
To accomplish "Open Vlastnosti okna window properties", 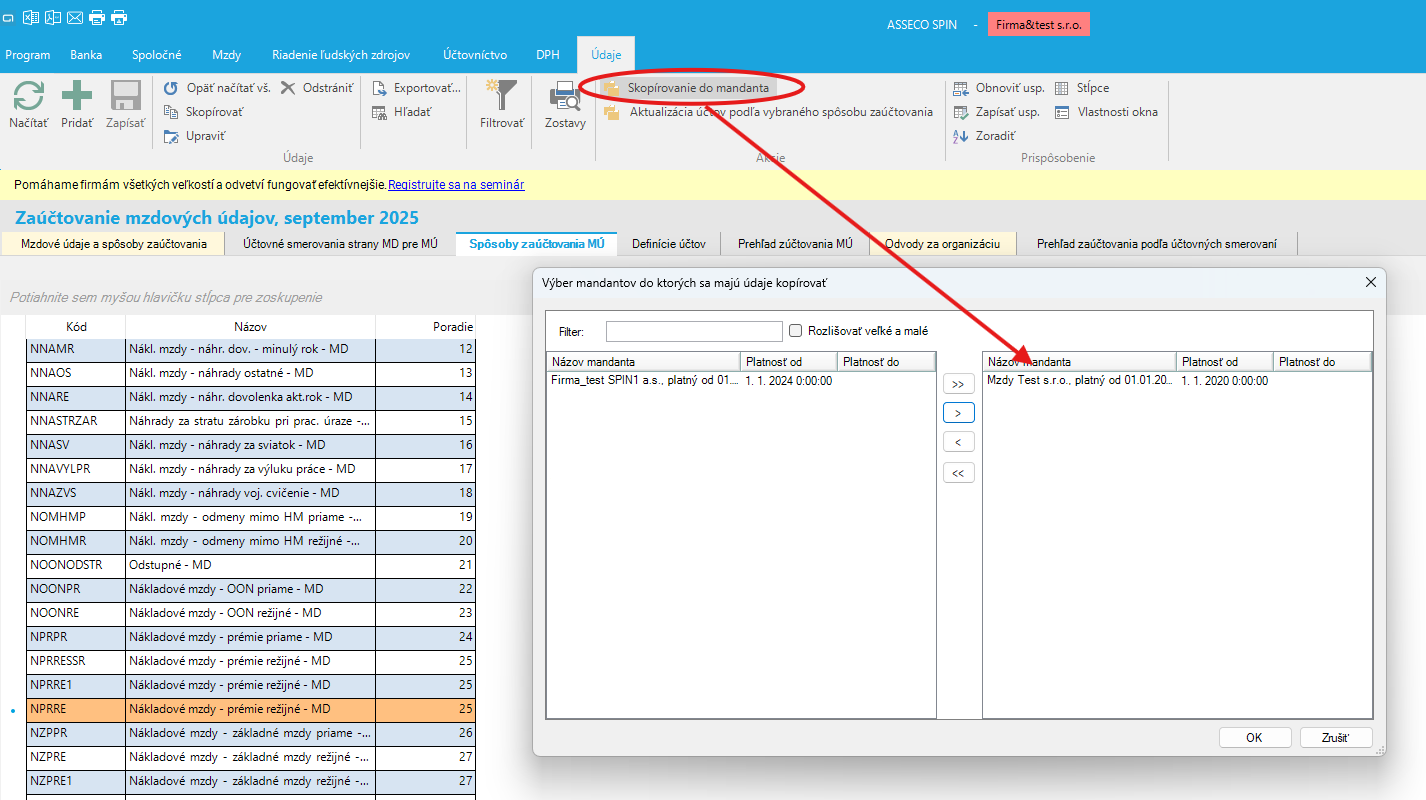I will [1062, 112].
